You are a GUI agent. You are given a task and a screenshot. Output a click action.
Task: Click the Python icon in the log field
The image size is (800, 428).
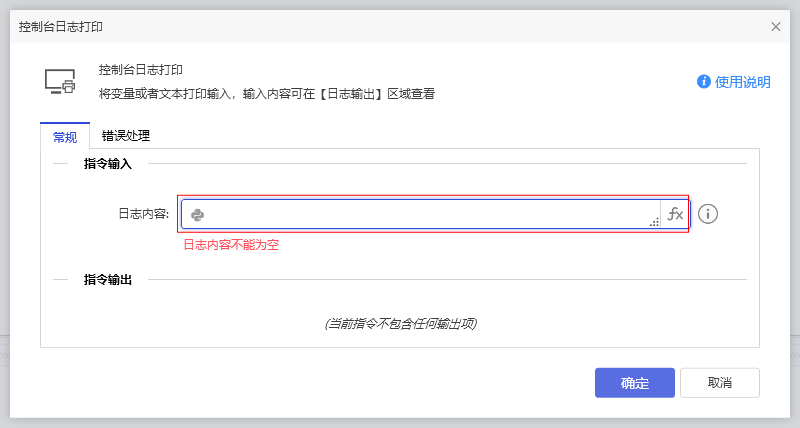point(198,214)
